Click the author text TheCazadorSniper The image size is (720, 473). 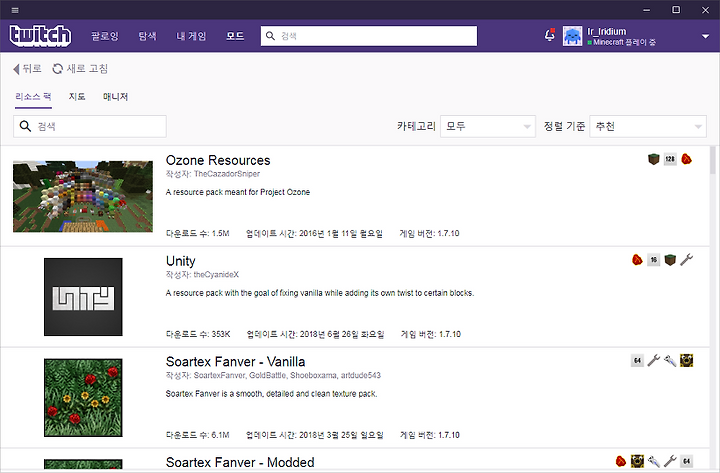(x=227, y=174)
